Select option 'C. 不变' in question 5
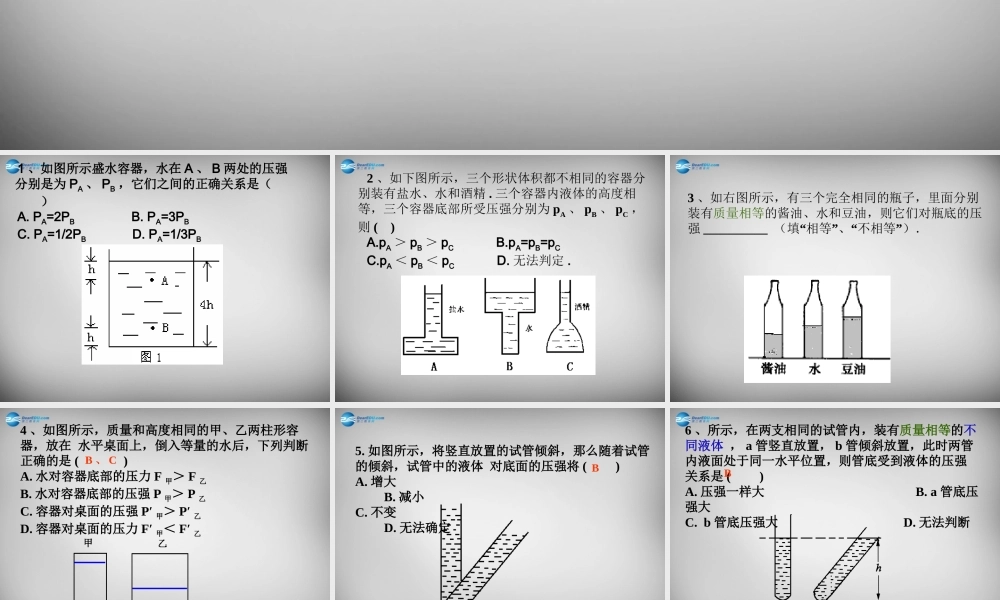The image size is (1000, 600). 376,512
